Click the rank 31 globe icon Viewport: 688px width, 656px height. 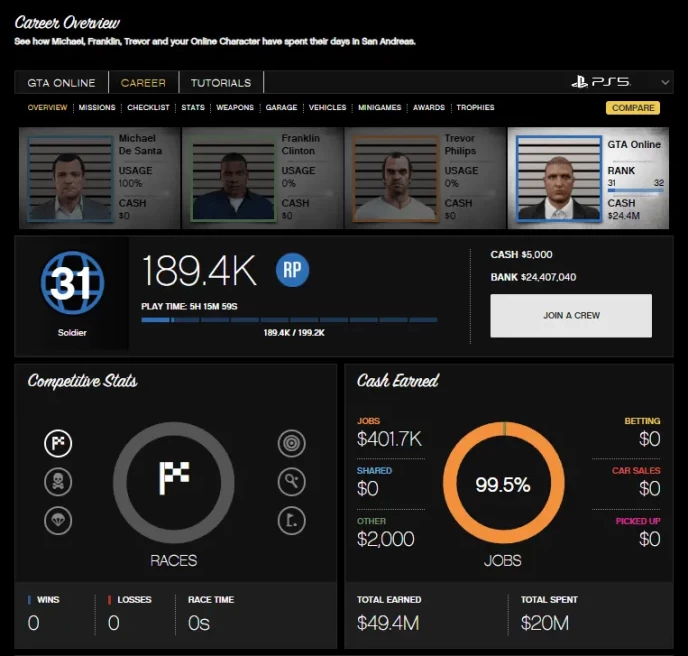[x=72, y=283]
